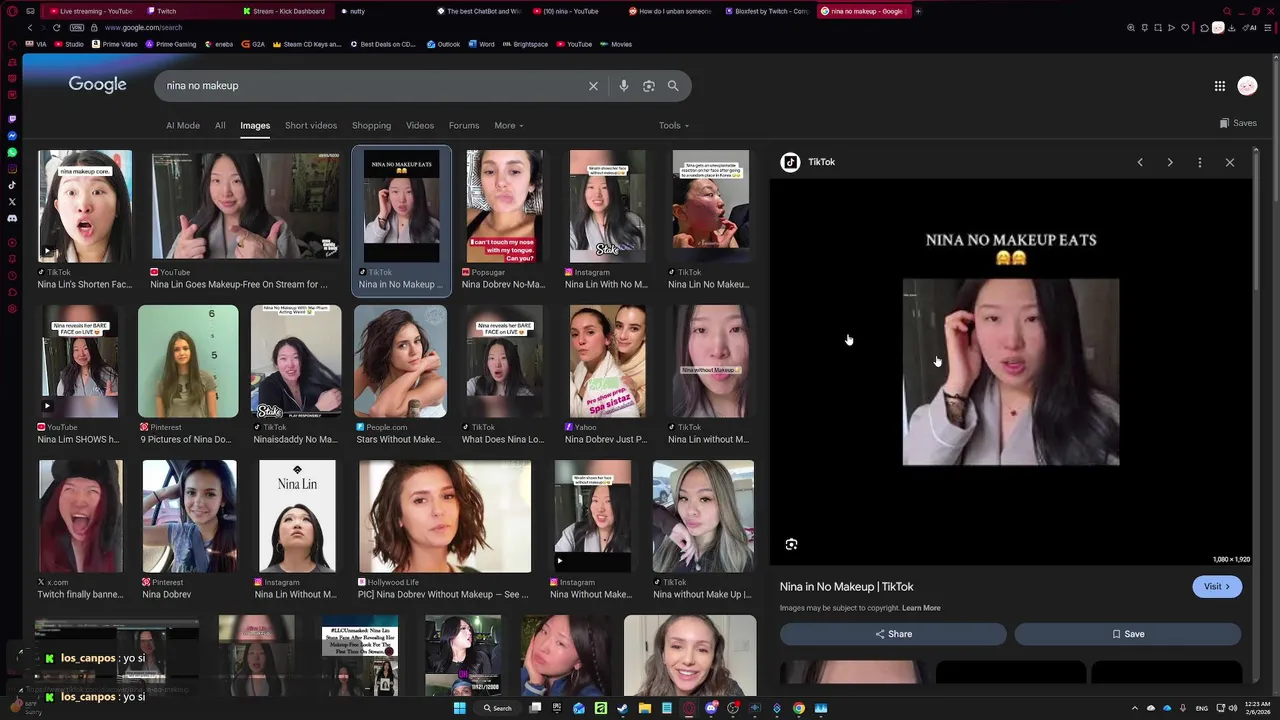1280x720 pixels.
Task: Click the Windows taskbar Search box
Action: click(x=498, y=708)
